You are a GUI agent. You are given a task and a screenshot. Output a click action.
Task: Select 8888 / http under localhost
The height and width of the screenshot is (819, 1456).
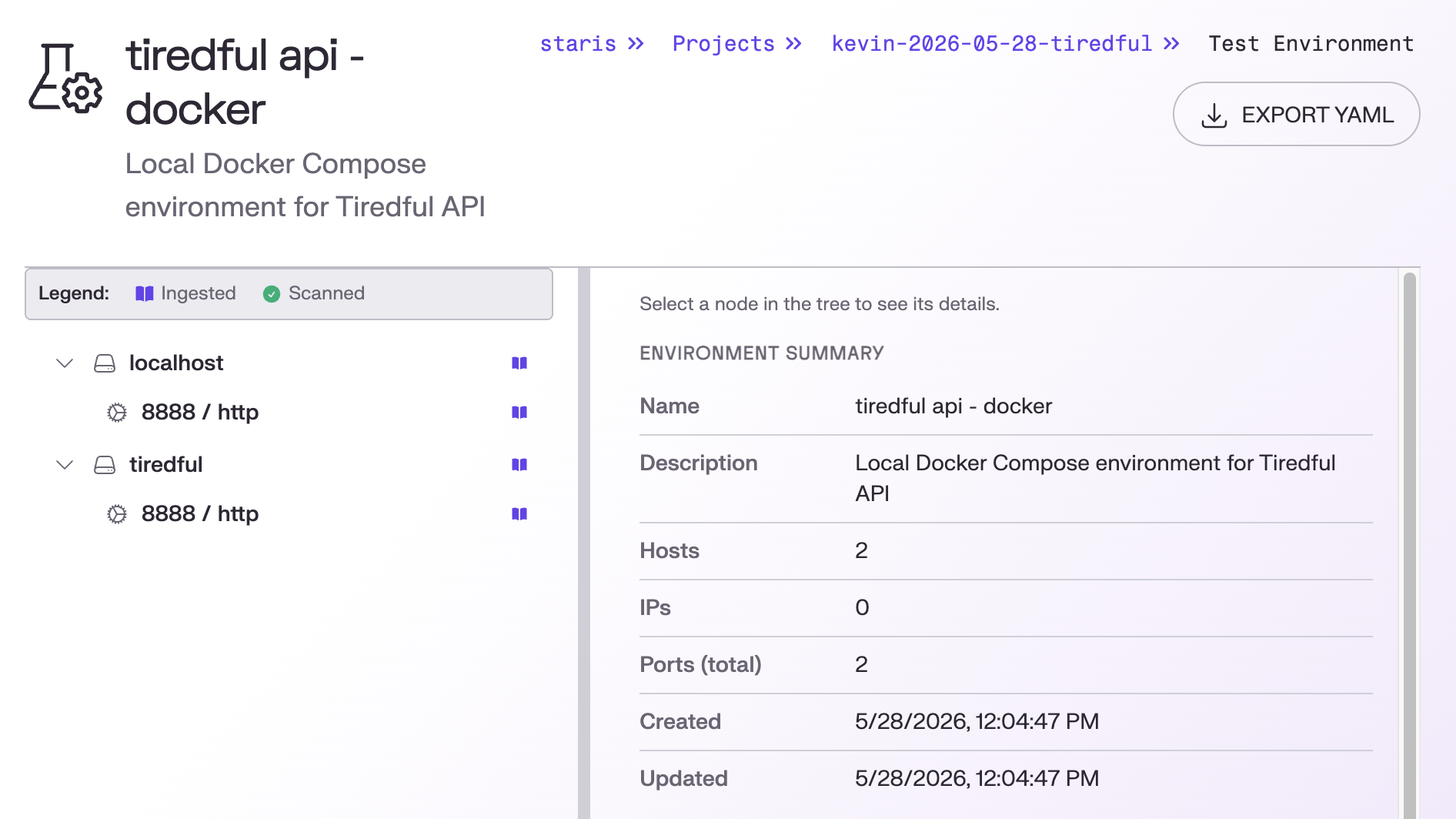(200, 413)
